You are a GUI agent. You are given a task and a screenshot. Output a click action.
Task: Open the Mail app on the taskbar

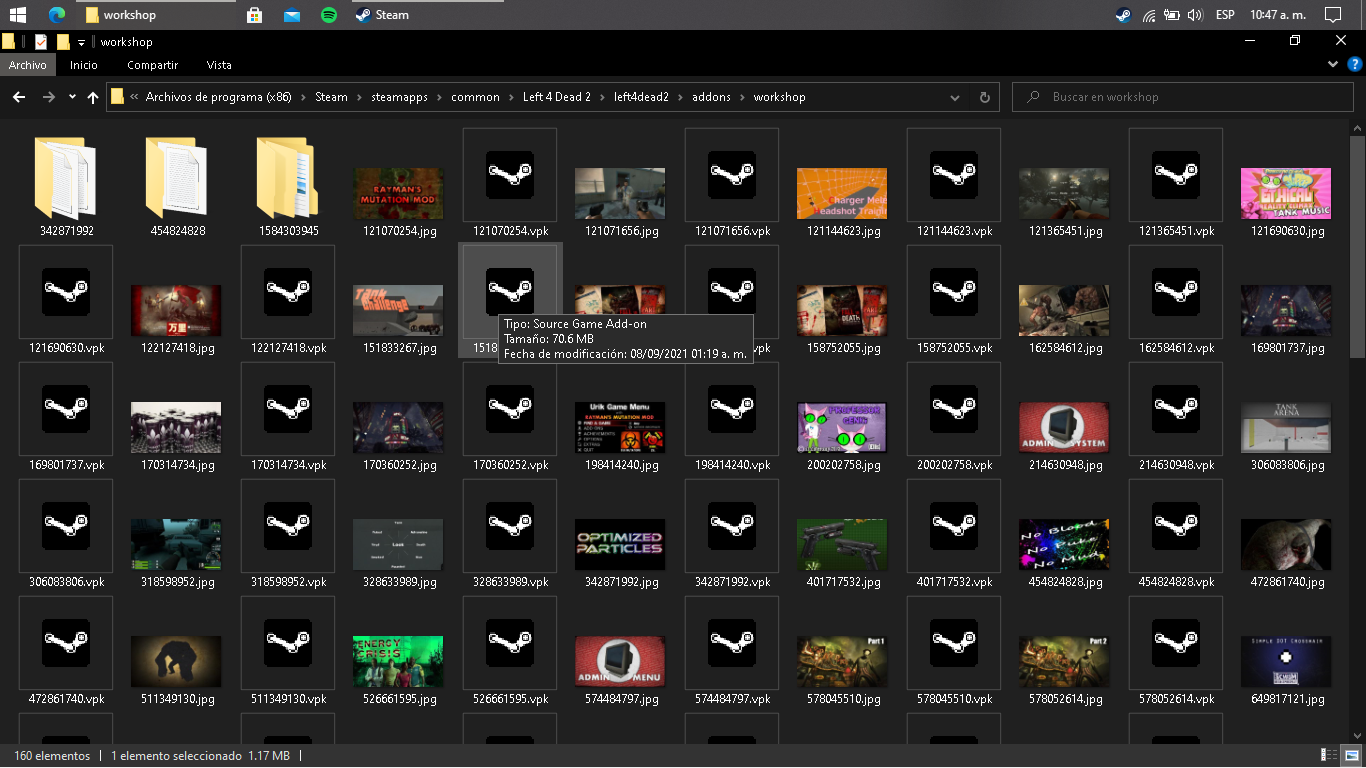[292, 15]
